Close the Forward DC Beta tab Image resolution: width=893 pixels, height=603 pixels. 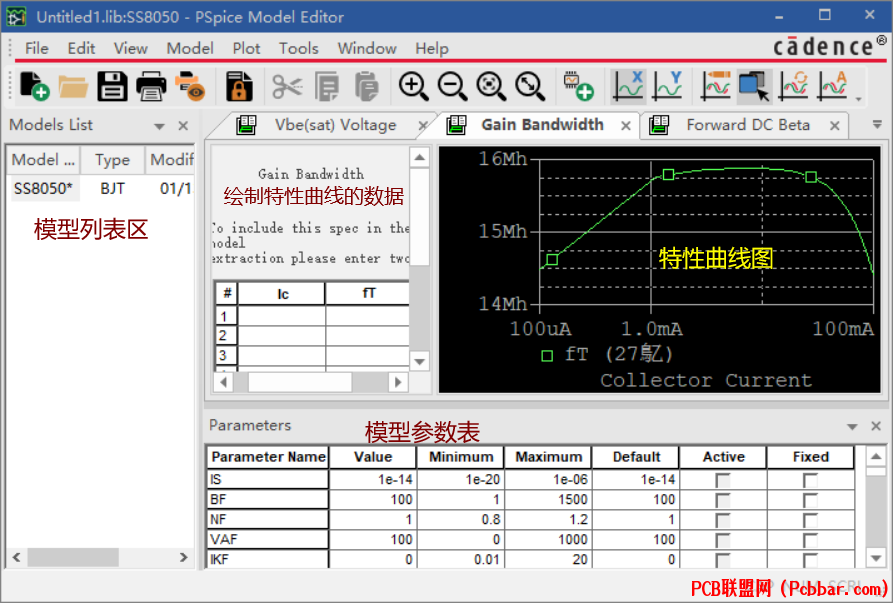click(x=835, y=125)
